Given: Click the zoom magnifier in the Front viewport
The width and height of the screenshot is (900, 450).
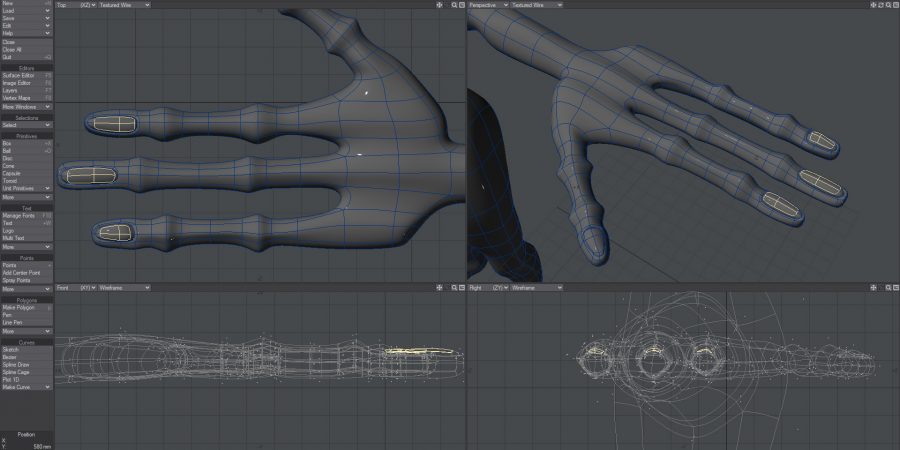Looking at the screenshot, I should pyautogui.click(x=454, y=287).
